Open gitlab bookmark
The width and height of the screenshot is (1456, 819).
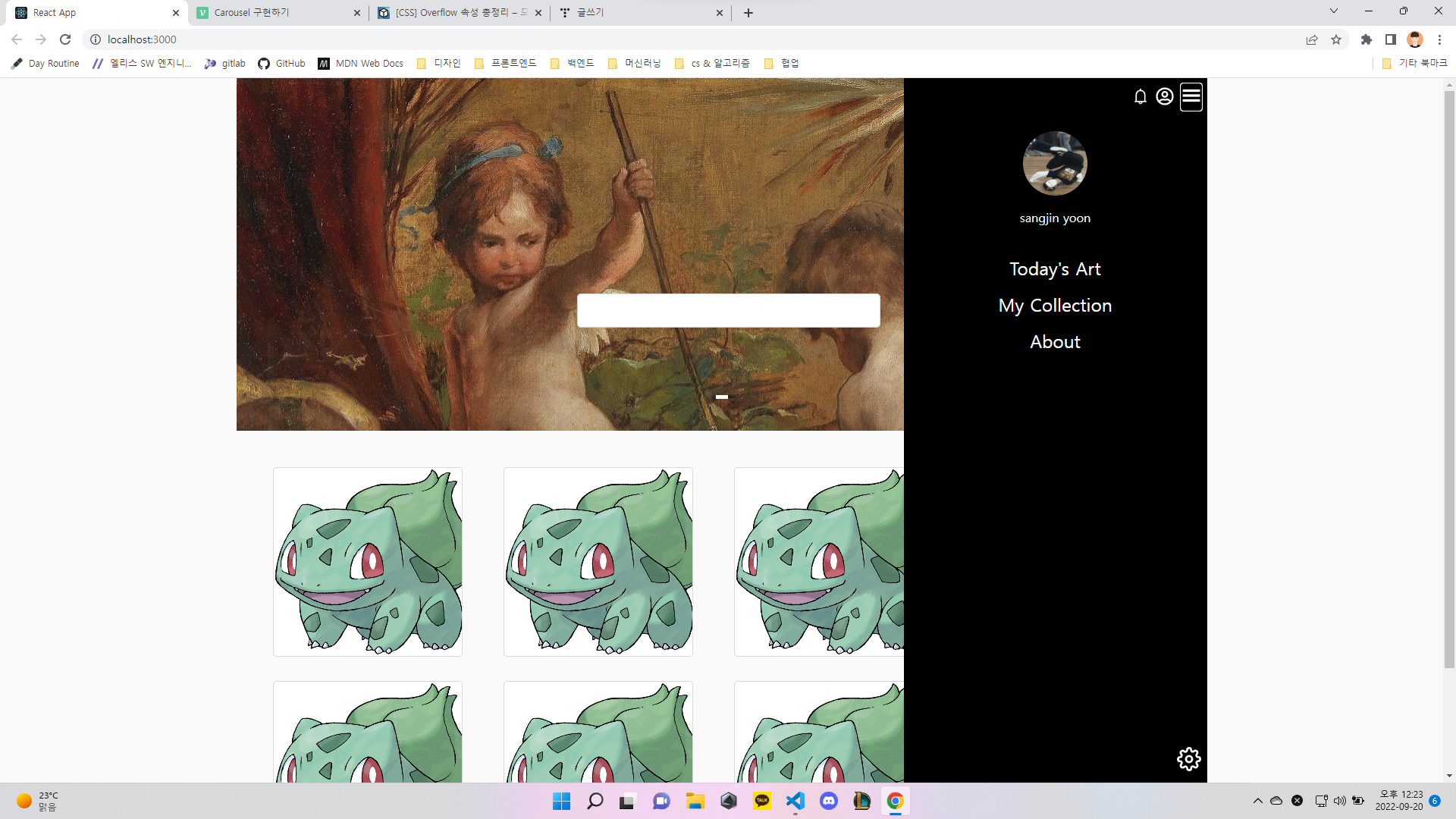(x=224, y=64)
